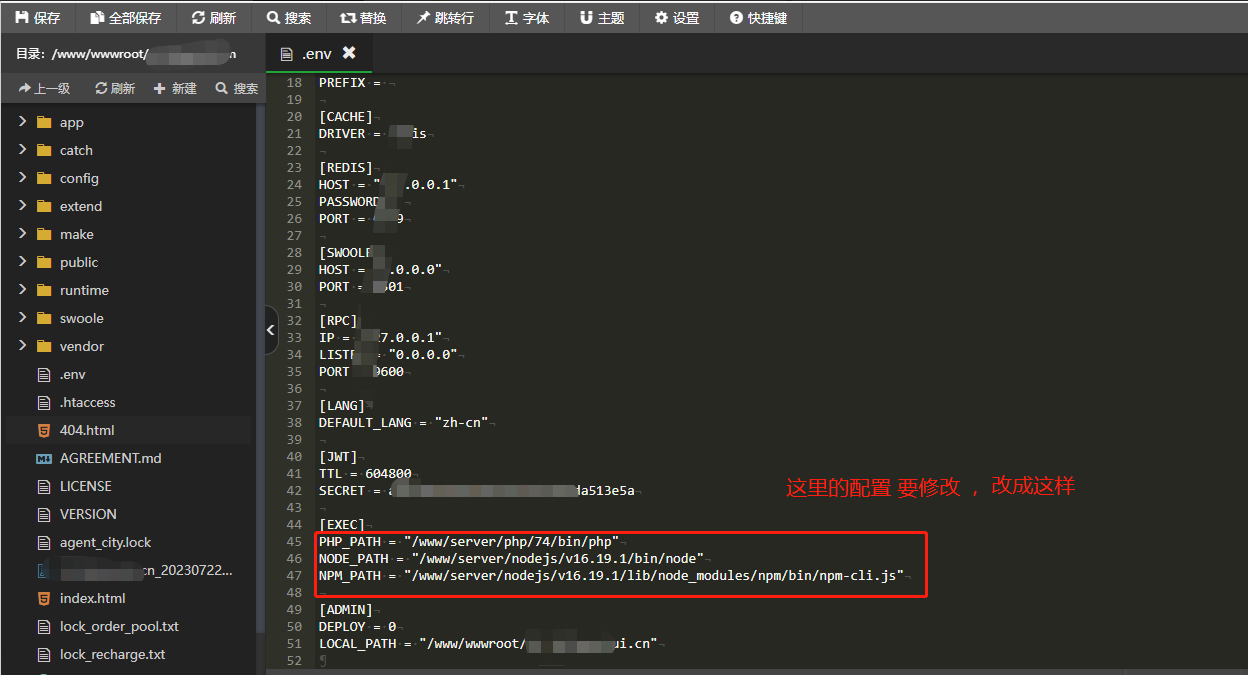Collapse the sidebar with arrow handle
Screen dimensions: 1248x675
point(271,331)
